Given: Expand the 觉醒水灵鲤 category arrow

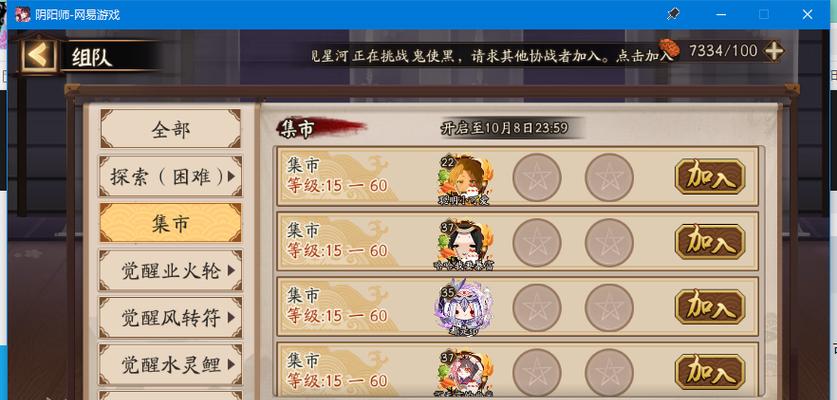Looking at the screenshot, I should pos(231,364).
